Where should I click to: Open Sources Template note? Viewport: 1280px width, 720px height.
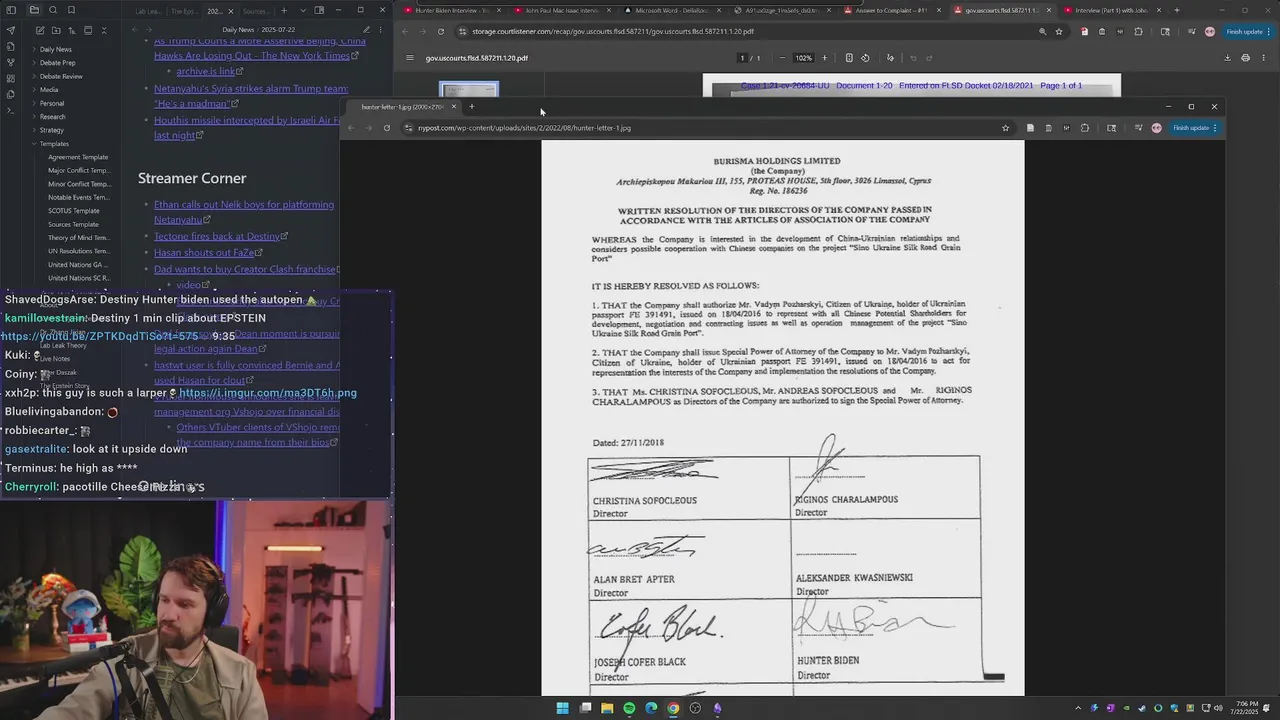coord(74,224)
